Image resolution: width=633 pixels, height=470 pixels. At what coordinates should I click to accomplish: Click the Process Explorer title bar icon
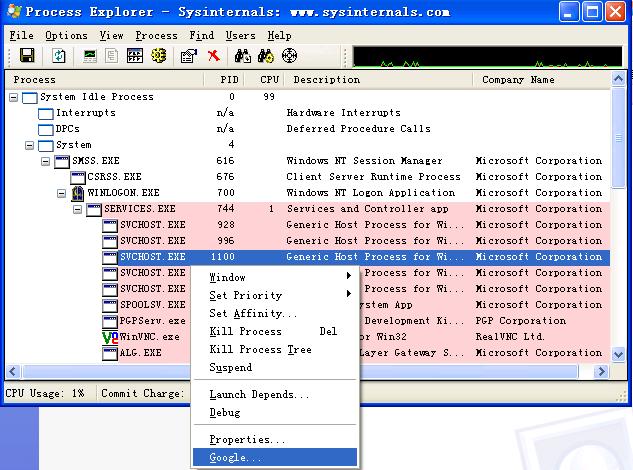click(14, 11)
